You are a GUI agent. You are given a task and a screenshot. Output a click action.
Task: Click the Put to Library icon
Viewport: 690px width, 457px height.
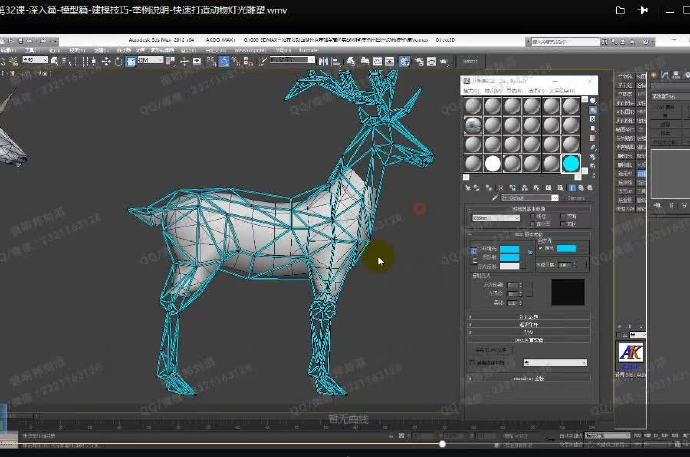536,188
